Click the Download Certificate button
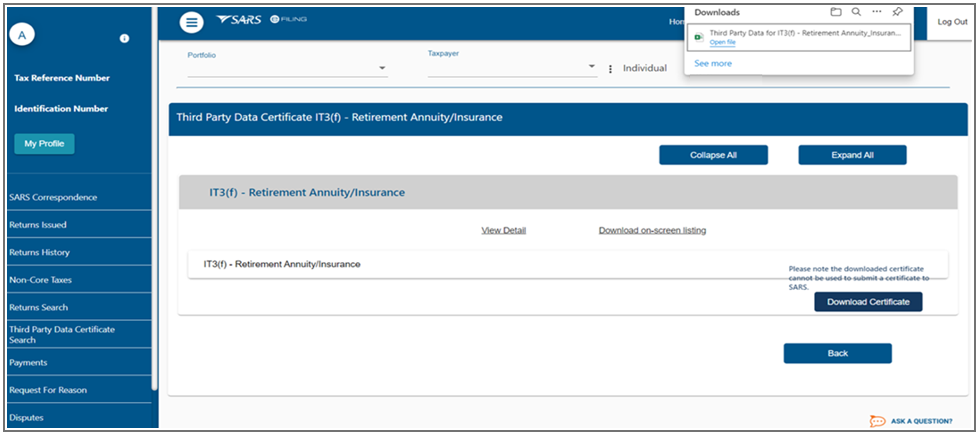 868,301
